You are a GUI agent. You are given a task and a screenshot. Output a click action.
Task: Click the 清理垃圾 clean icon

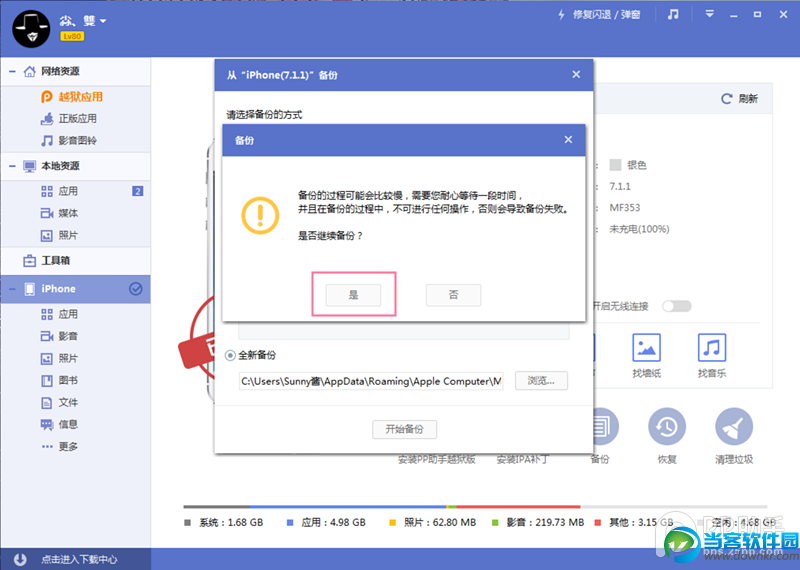[x=734, y=427]
